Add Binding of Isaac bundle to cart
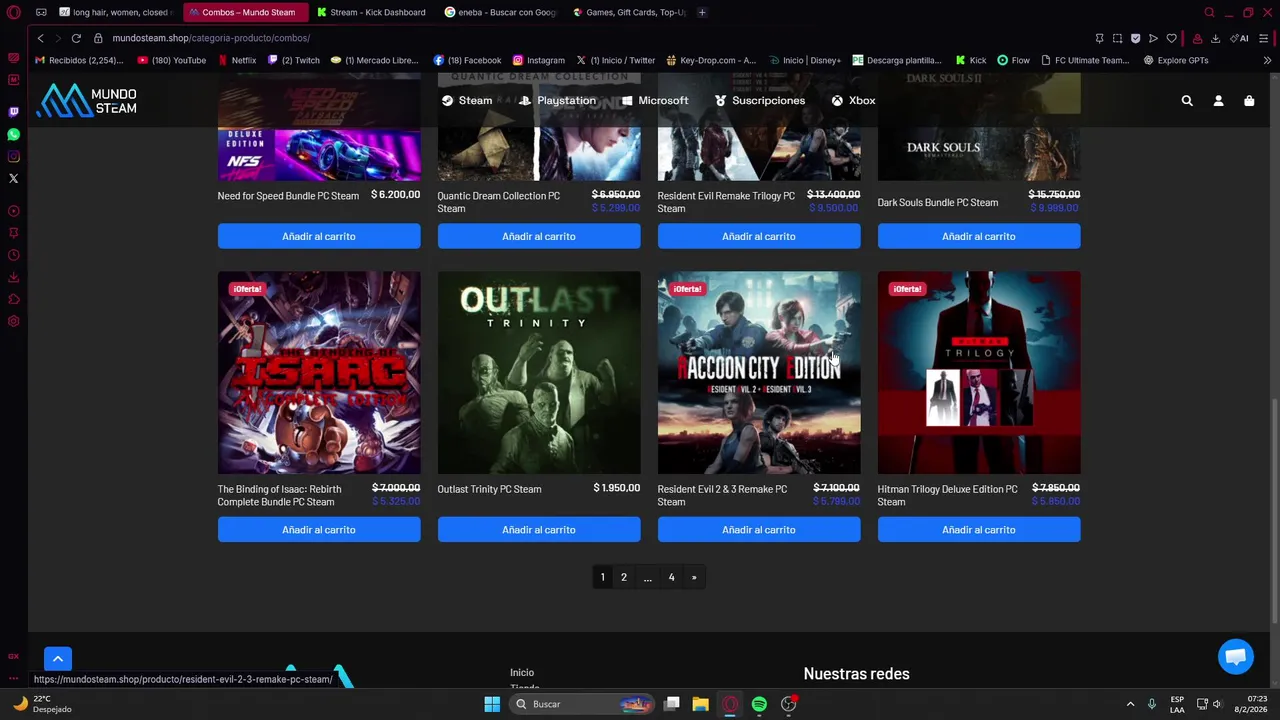1280x720 pixels. (319, 530)
